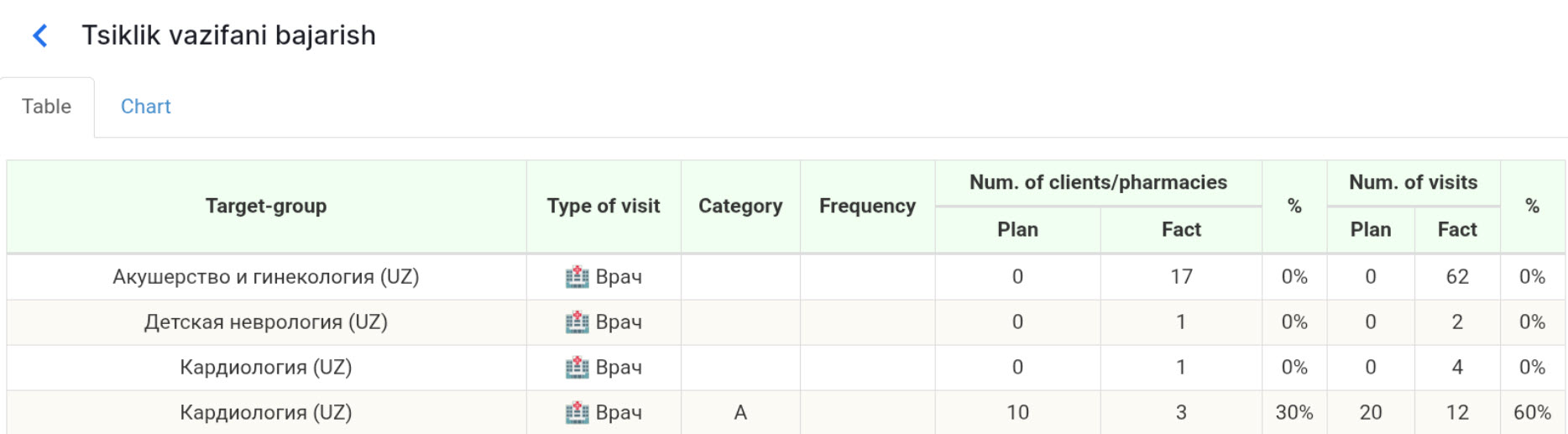Click the 60% visits percentage cell
Viewport: 1568px width, 434px height.
click(1531, 413)
